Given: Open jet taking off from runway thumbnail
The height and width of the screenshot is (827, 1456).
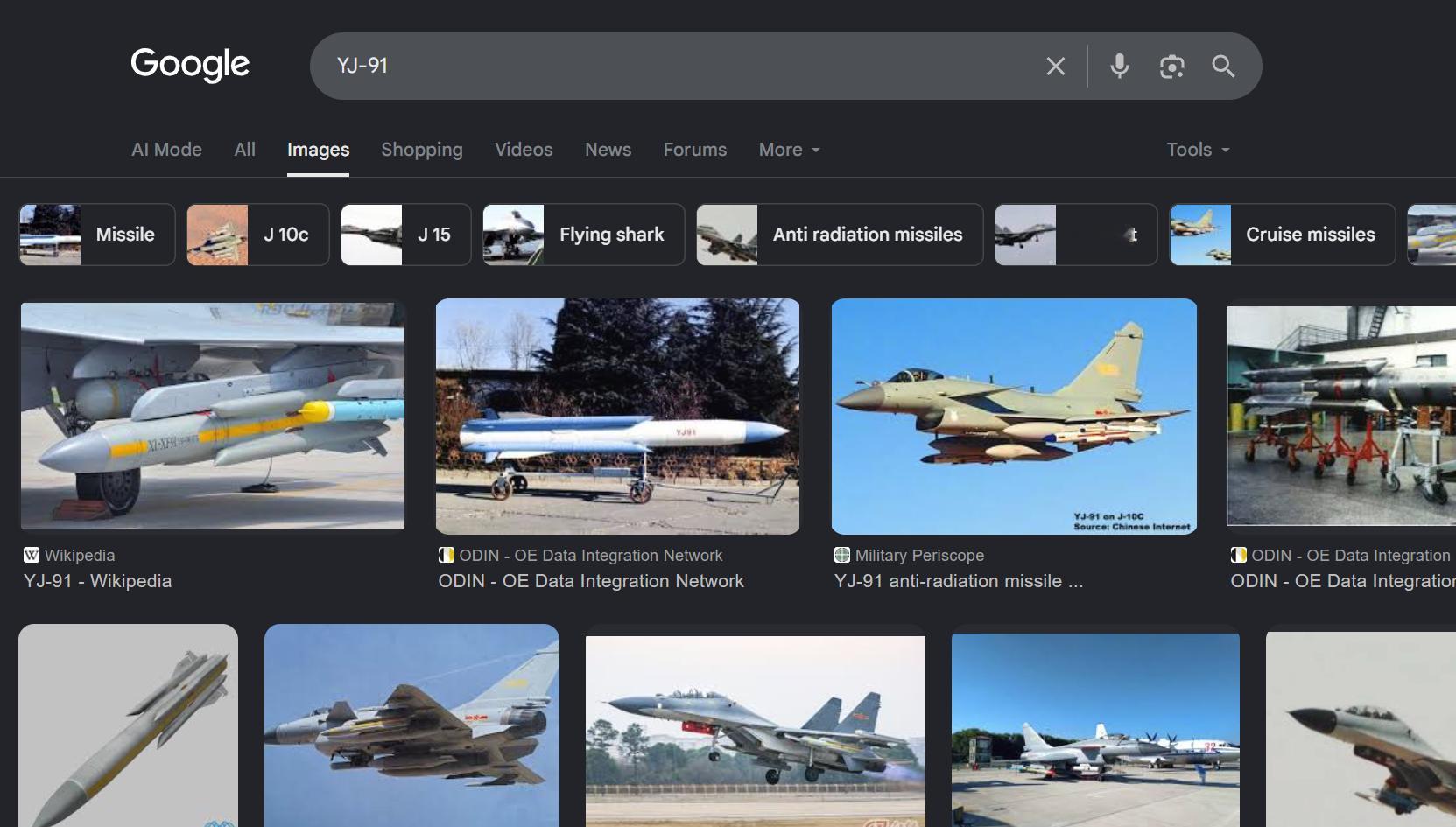Looking at the screenshot, I should (756, 732).
